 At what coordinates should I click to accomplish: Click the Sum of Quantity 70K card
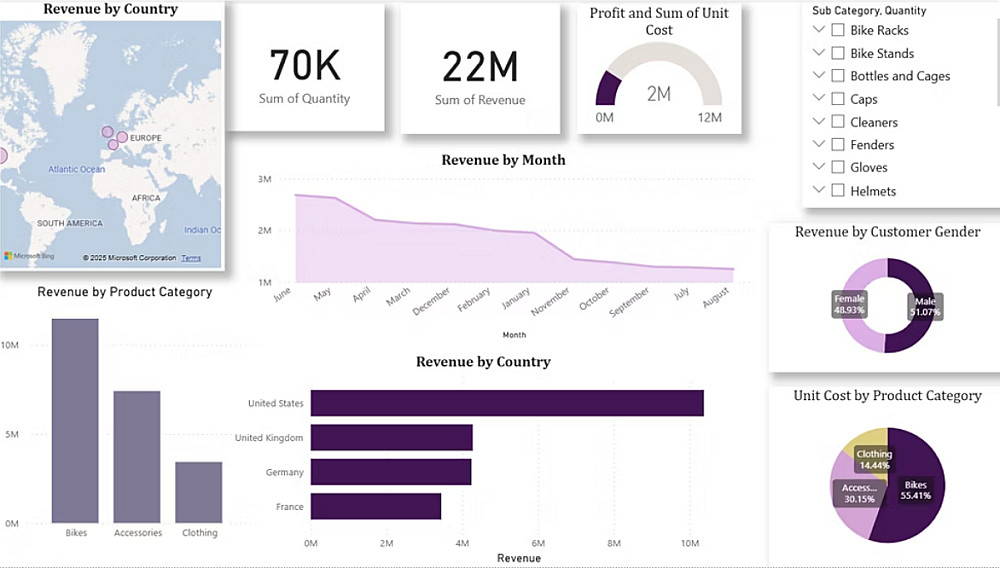click(305, 67)
